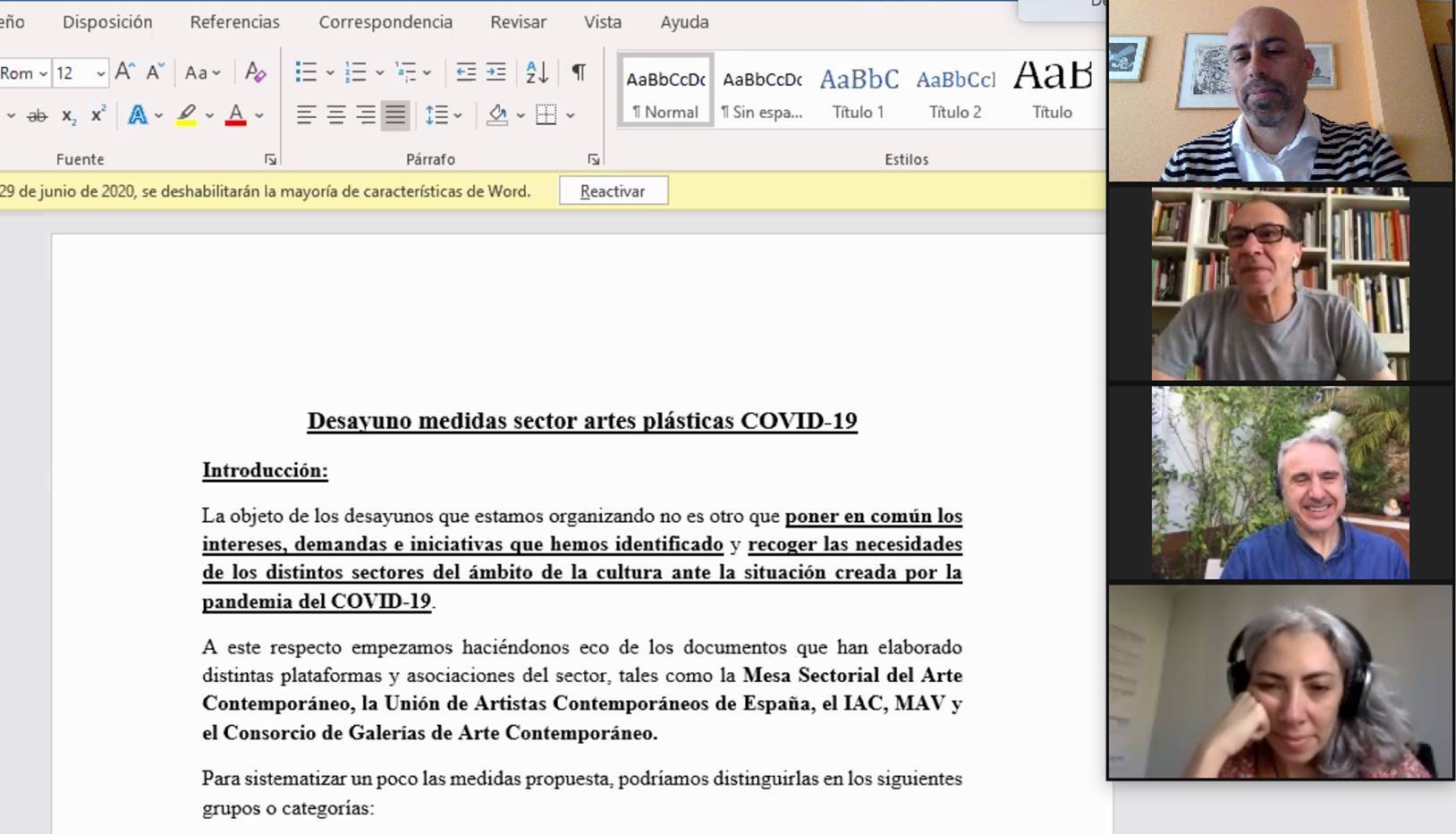1456x834 pixels.
Task: Center align the paragraph text
Action: click(336, 115)
